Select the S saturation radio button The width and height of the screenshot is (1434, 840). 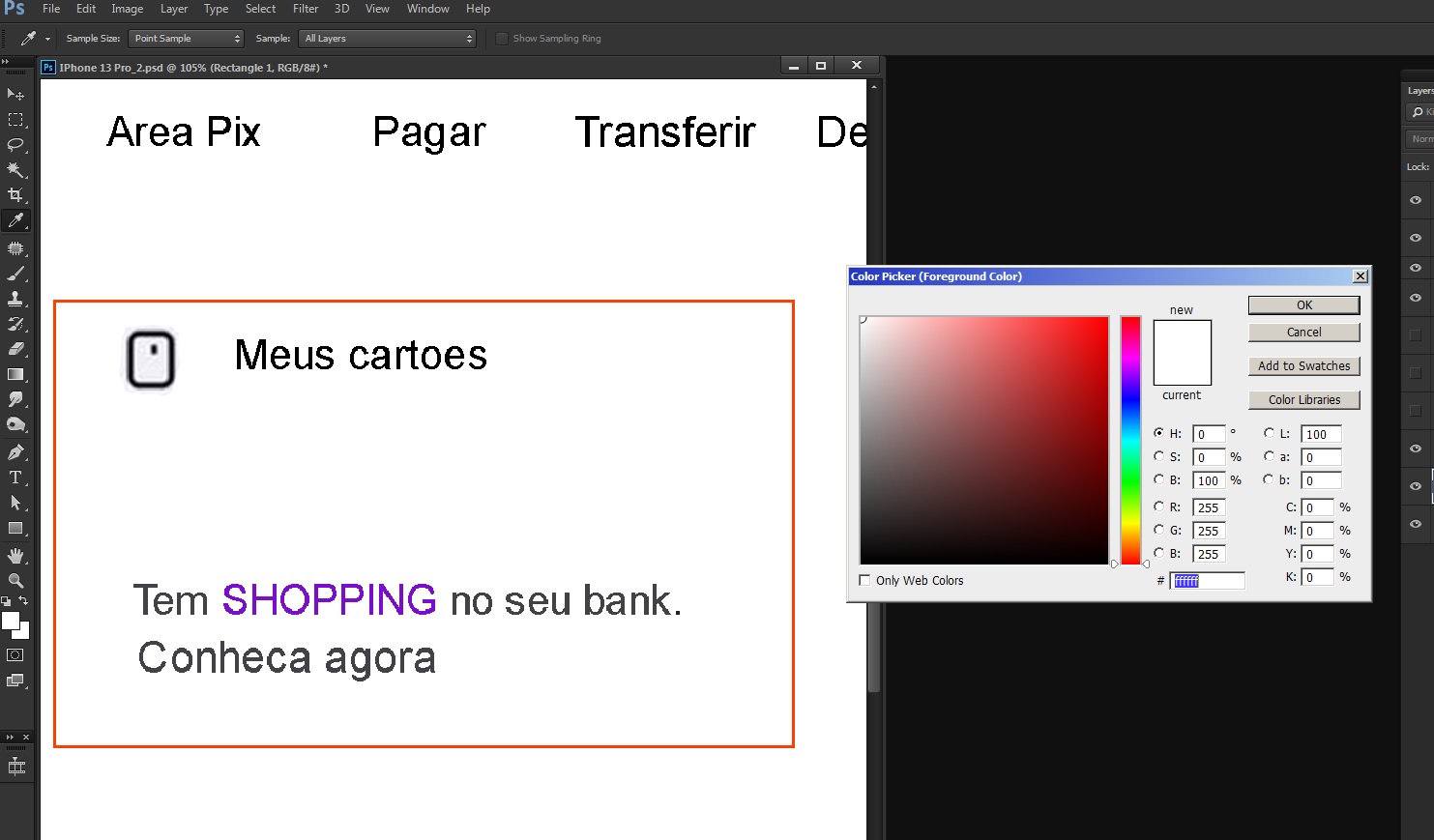[1158, 456]
